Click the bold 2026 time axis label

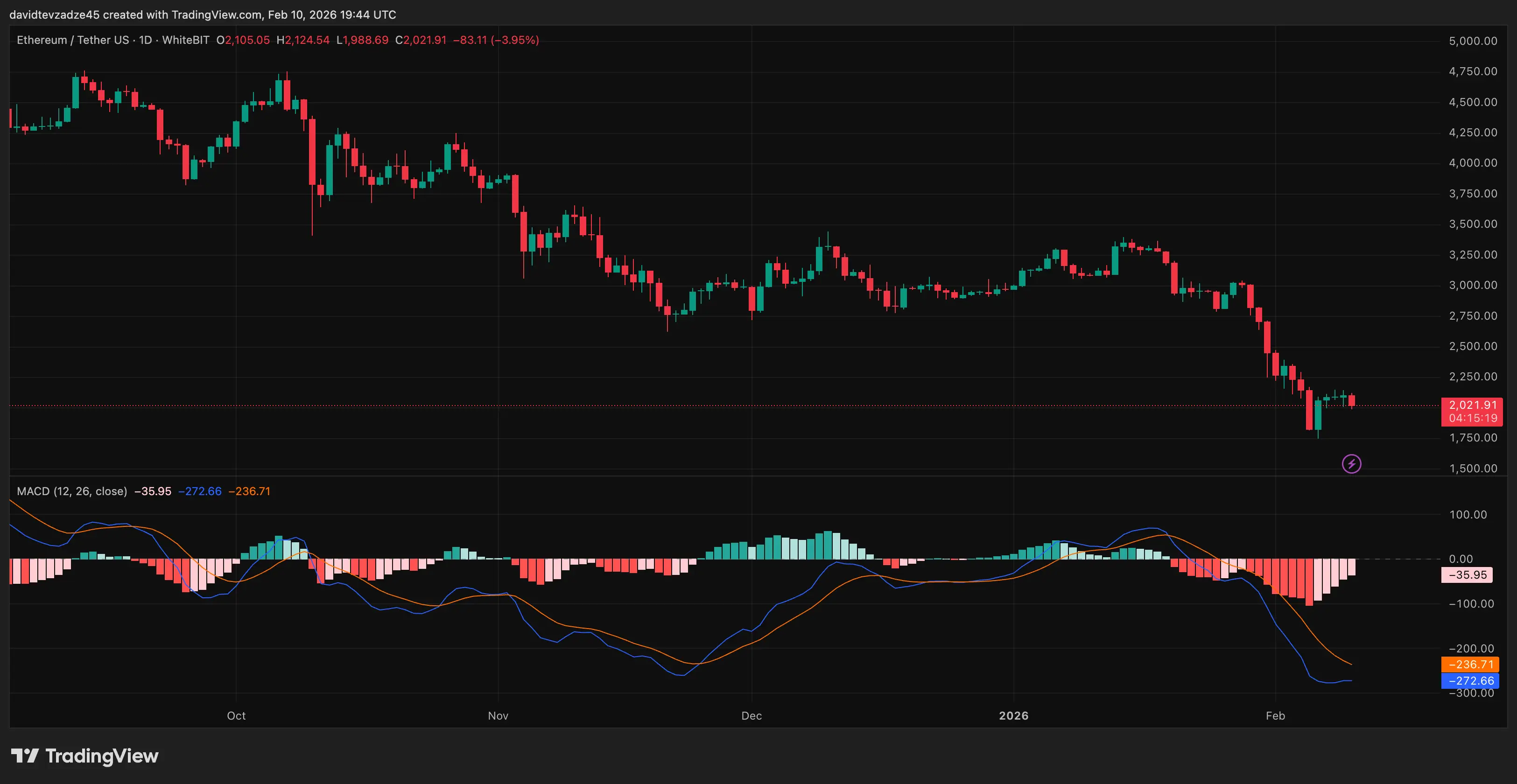click(1013, 716)
